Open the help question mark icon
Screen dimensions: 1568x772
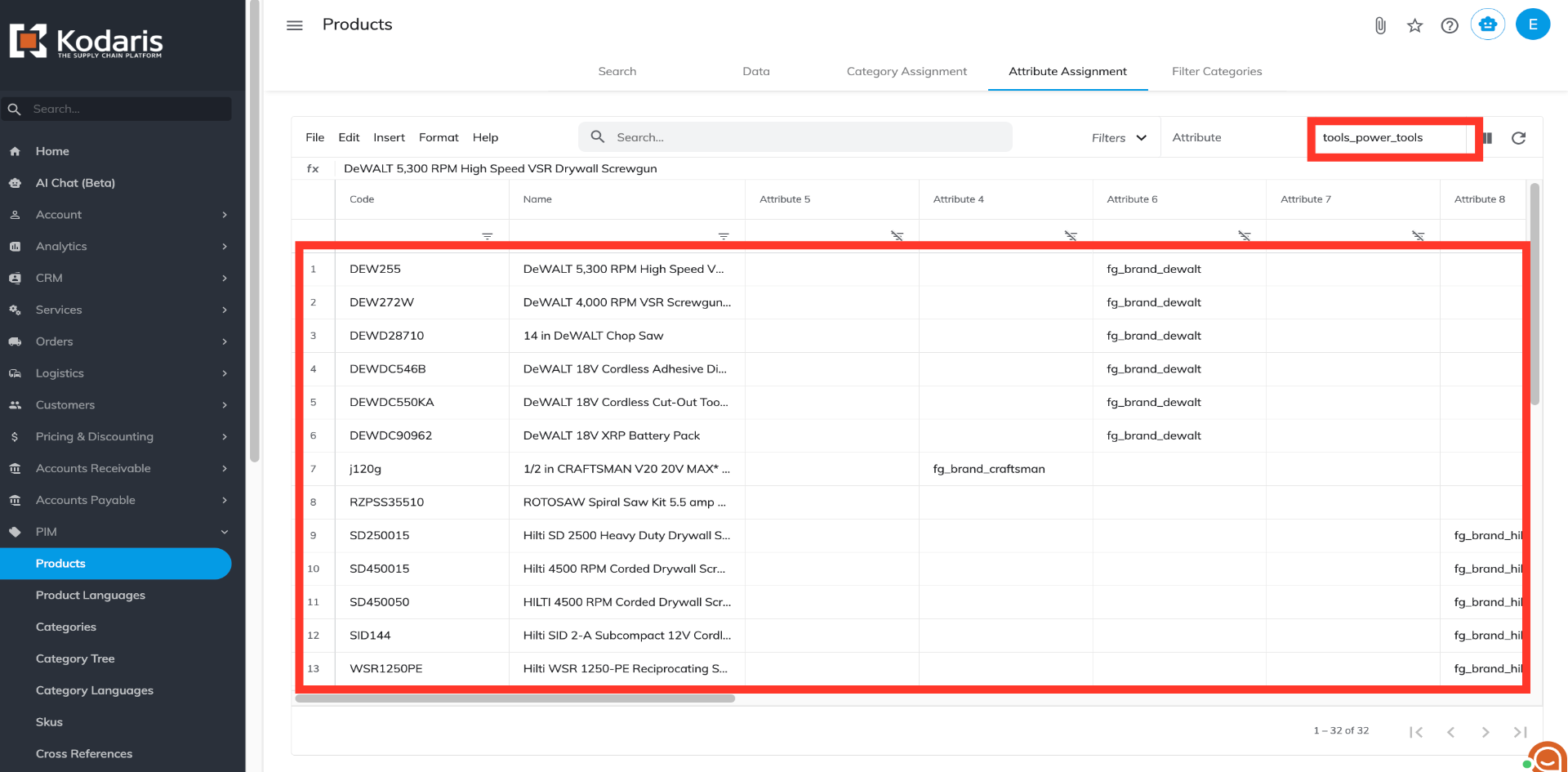coord(1450,25)
